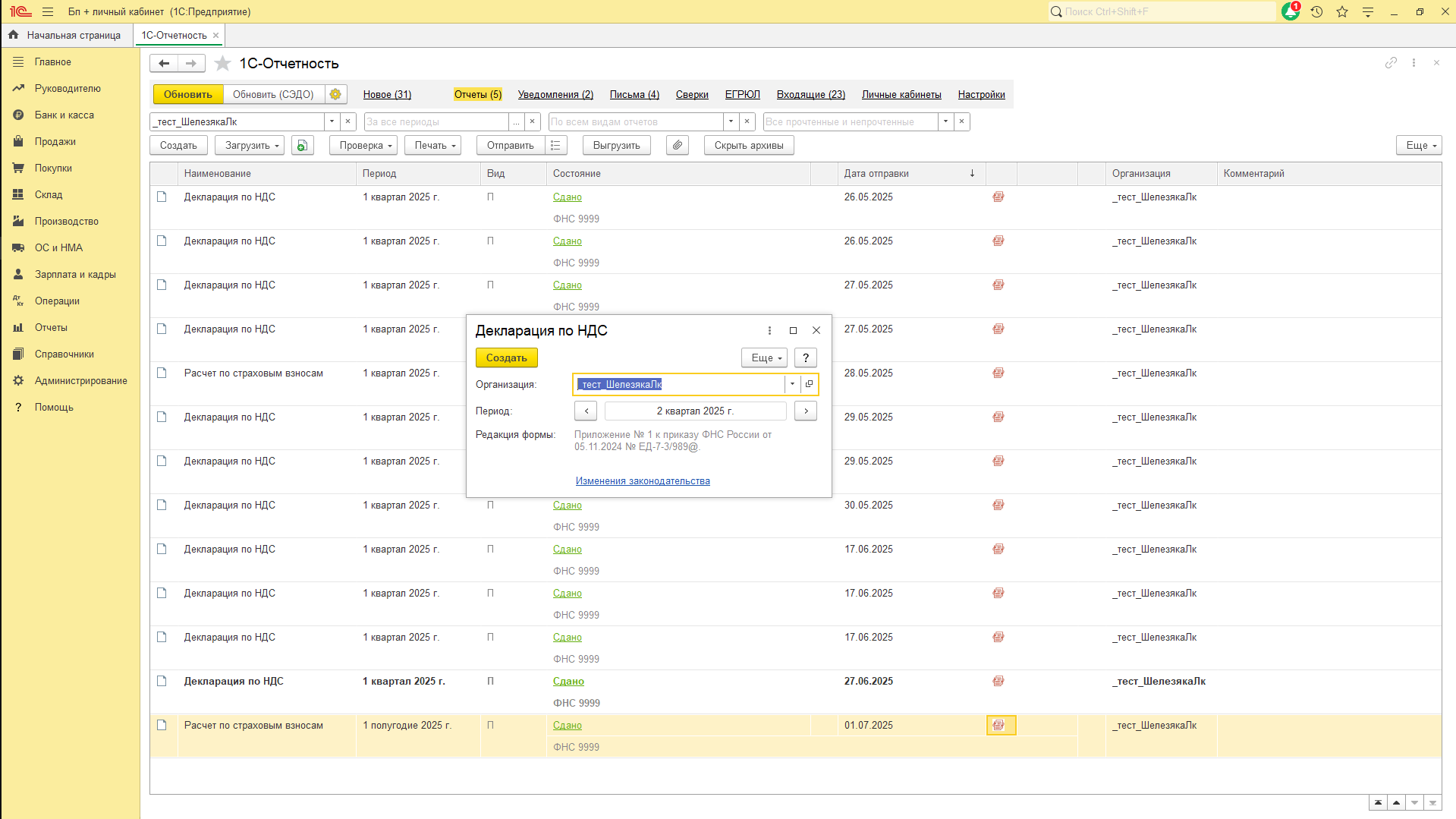Jump to list end with bottom arrow
The image size is (1456, 819).
(1432, 802)
